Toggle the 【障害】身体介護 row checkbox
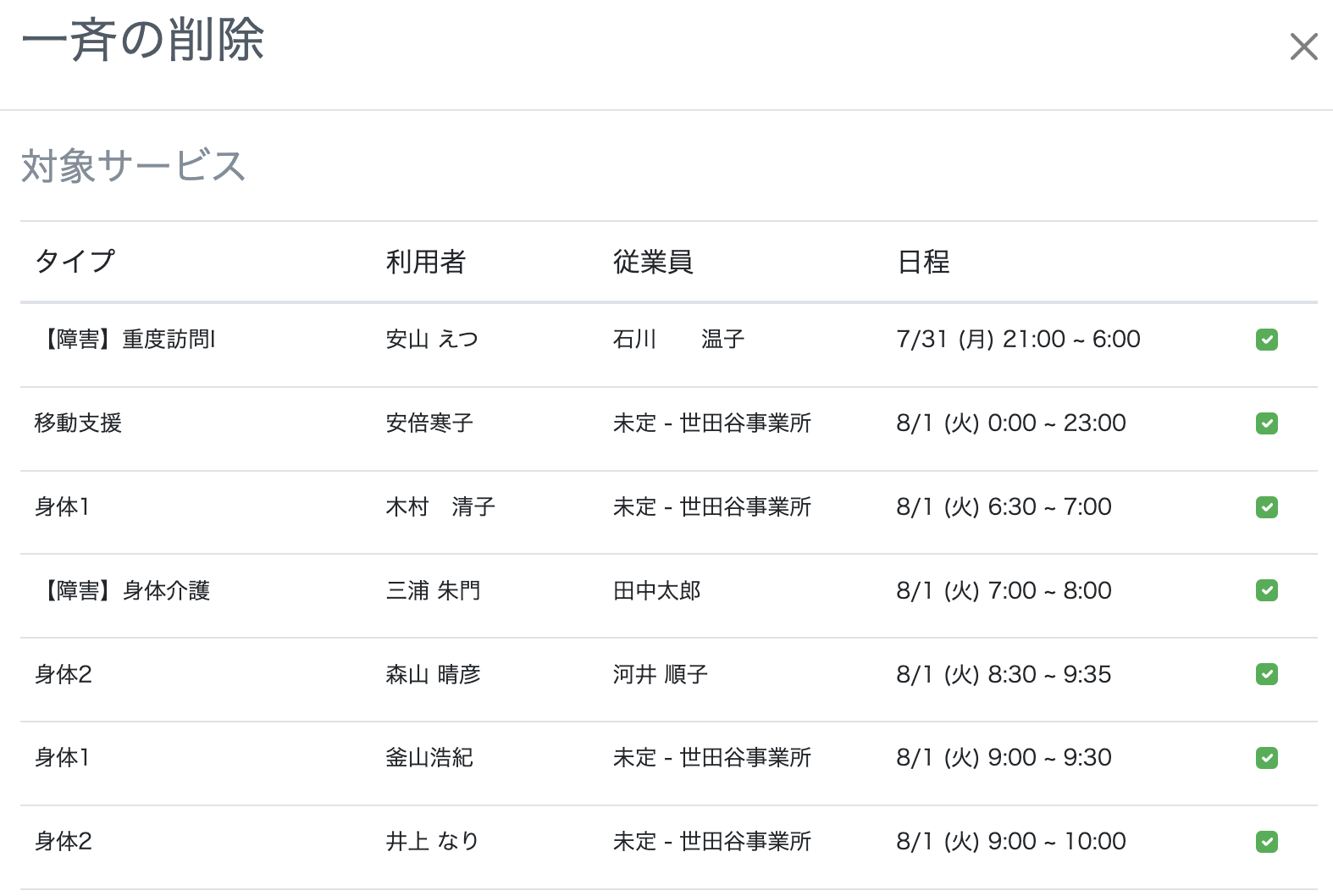 pos(1266,589)
